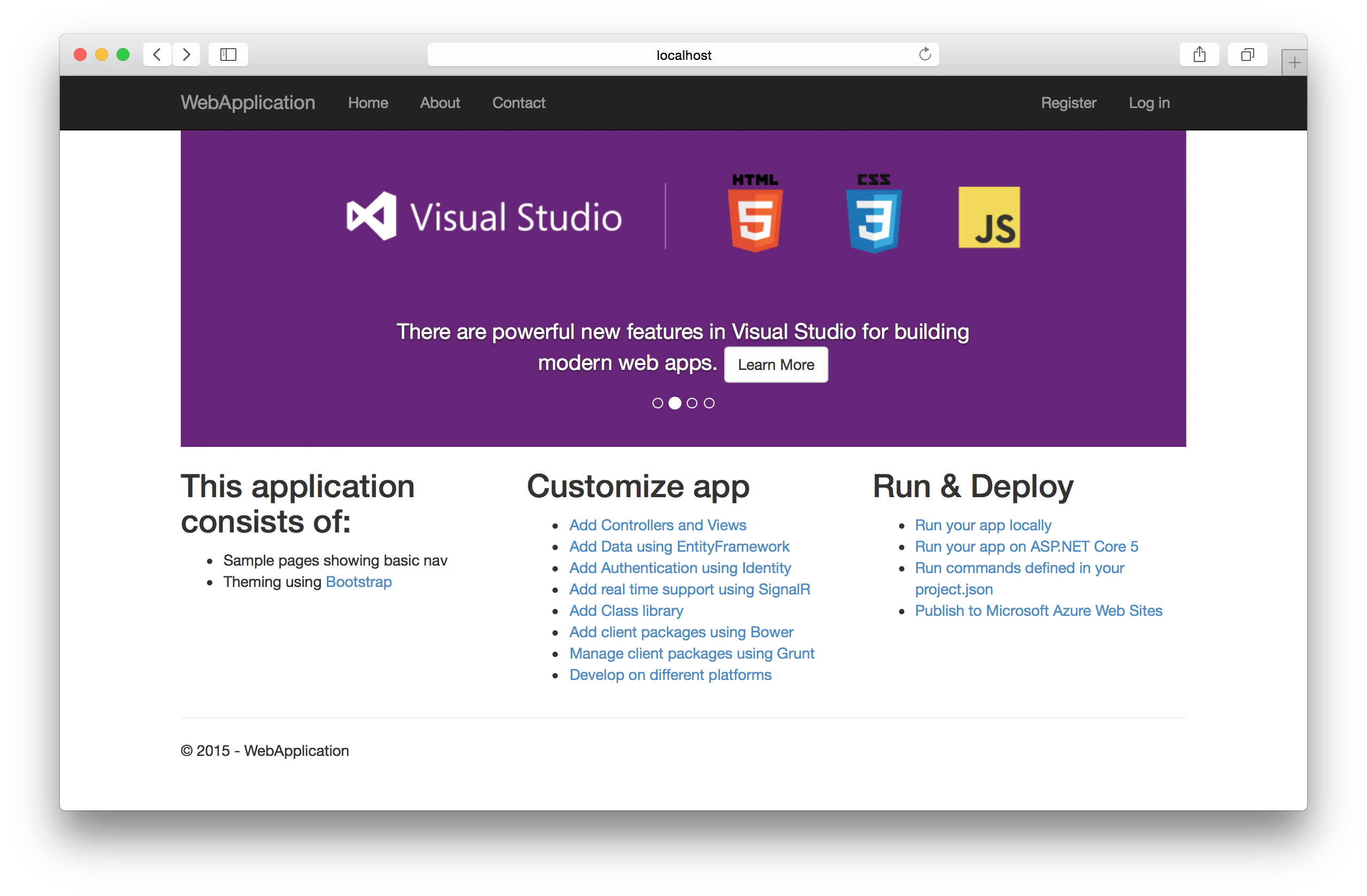Open the Add Class library link
This screenshot has height=896, width=1367.
click(626, 610)
